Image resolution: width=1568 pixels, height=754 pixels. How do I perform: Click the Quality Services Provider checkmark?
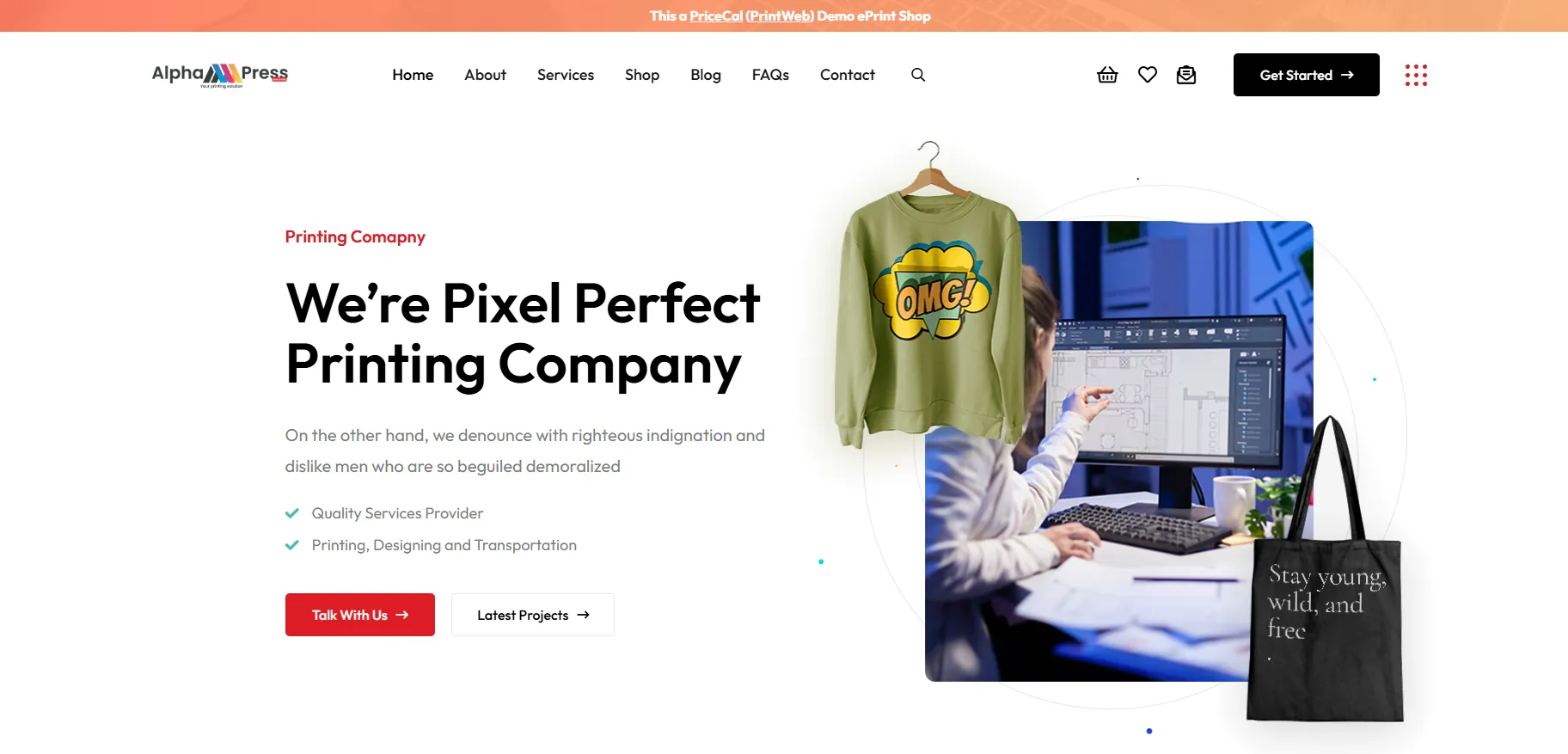(292, 513)
